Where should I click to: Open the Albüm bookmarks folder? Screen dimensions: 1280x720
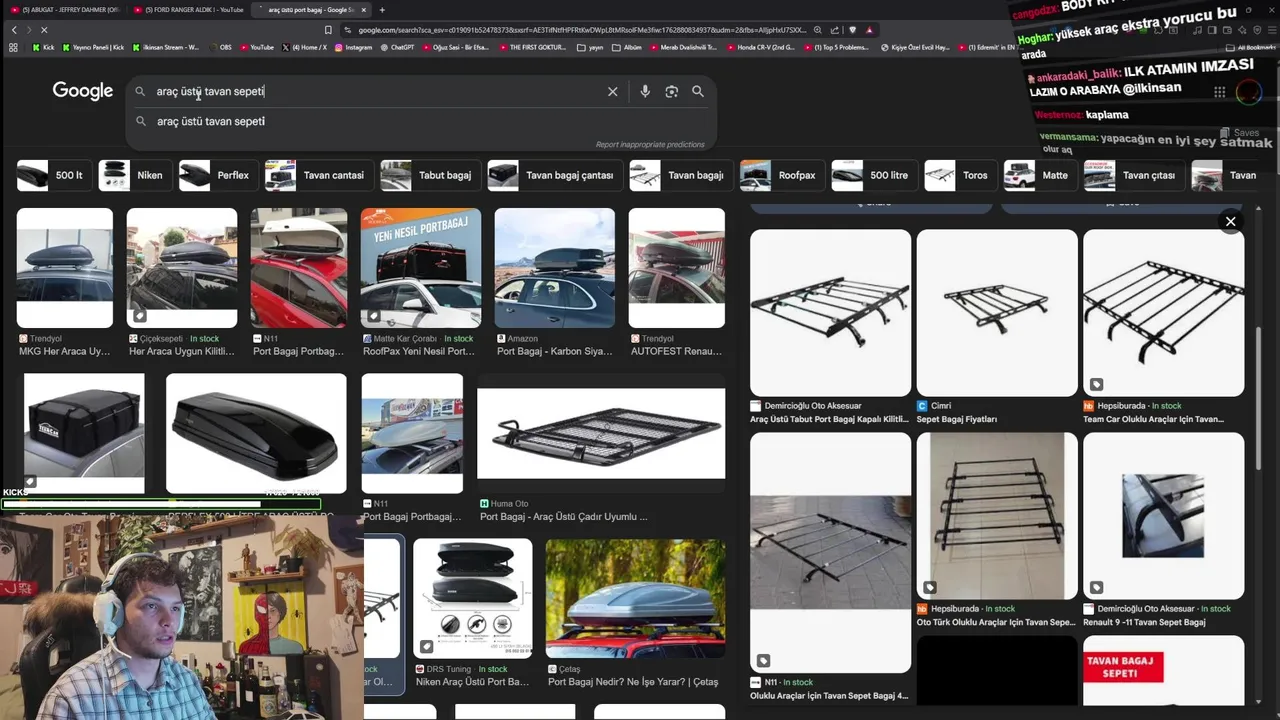tap(628, 47)
